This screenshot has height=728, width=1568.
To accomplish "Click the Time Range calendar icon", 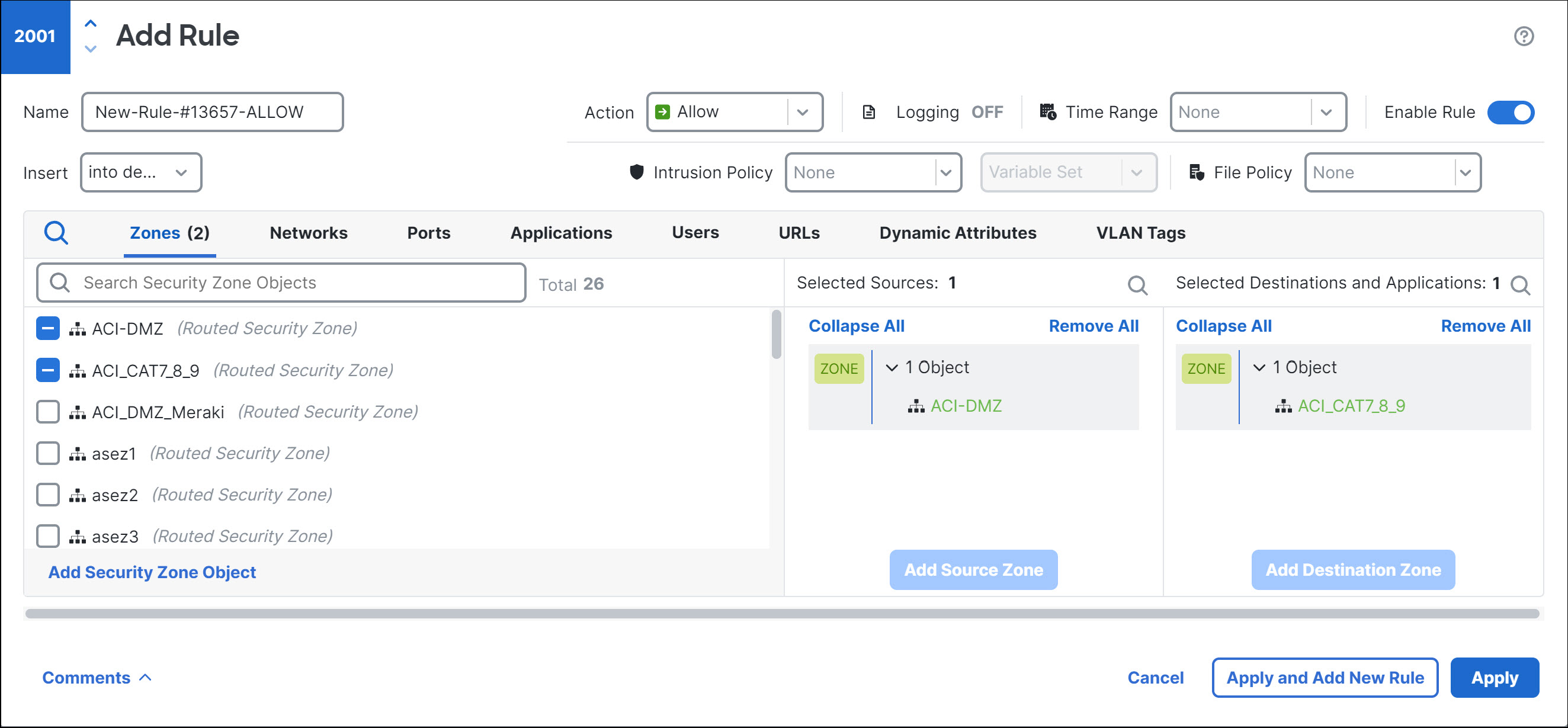I will (x=1047, y=112).
